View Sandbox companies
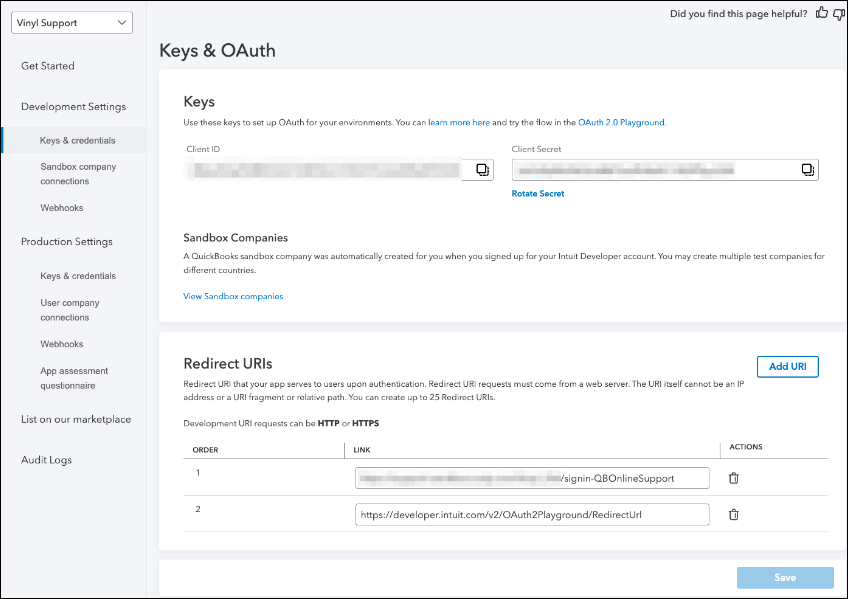 [x=233, y=296]
